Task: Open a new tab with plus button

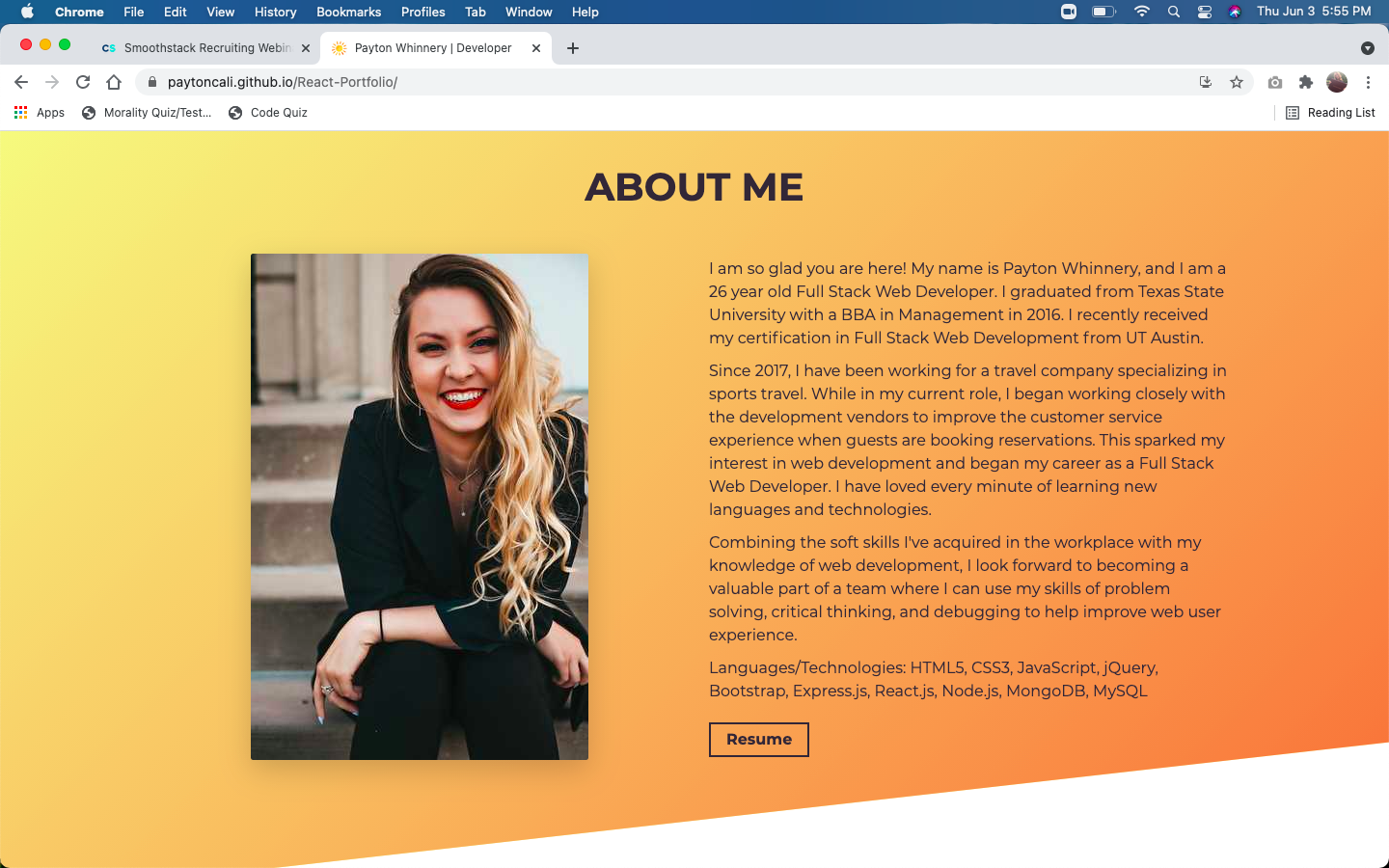Action: [573, 48]
